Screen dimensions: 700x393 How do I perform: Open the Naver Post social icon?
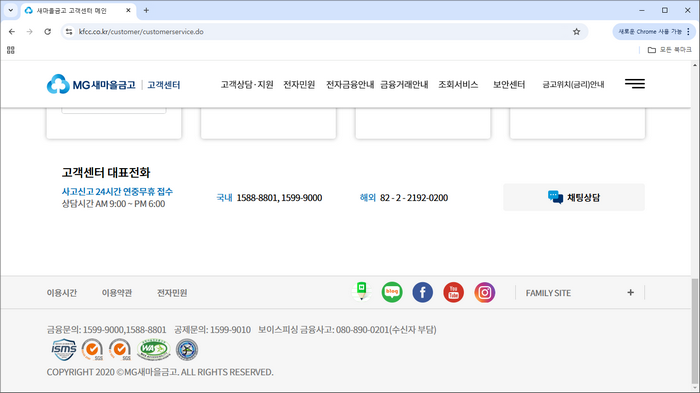tap(361, 293)
